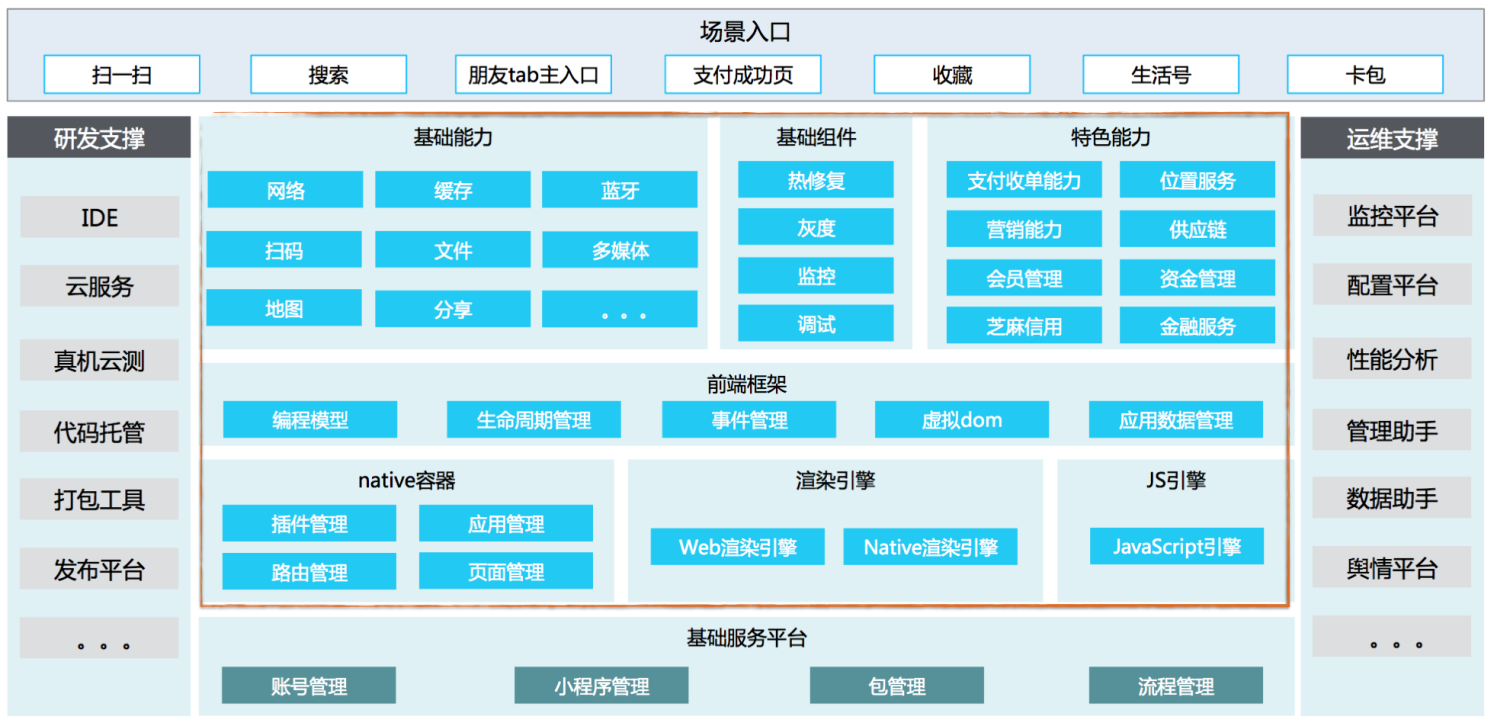Select the 资金管理 box
Screen dimensions: 1494x726
click(1197, 278)
